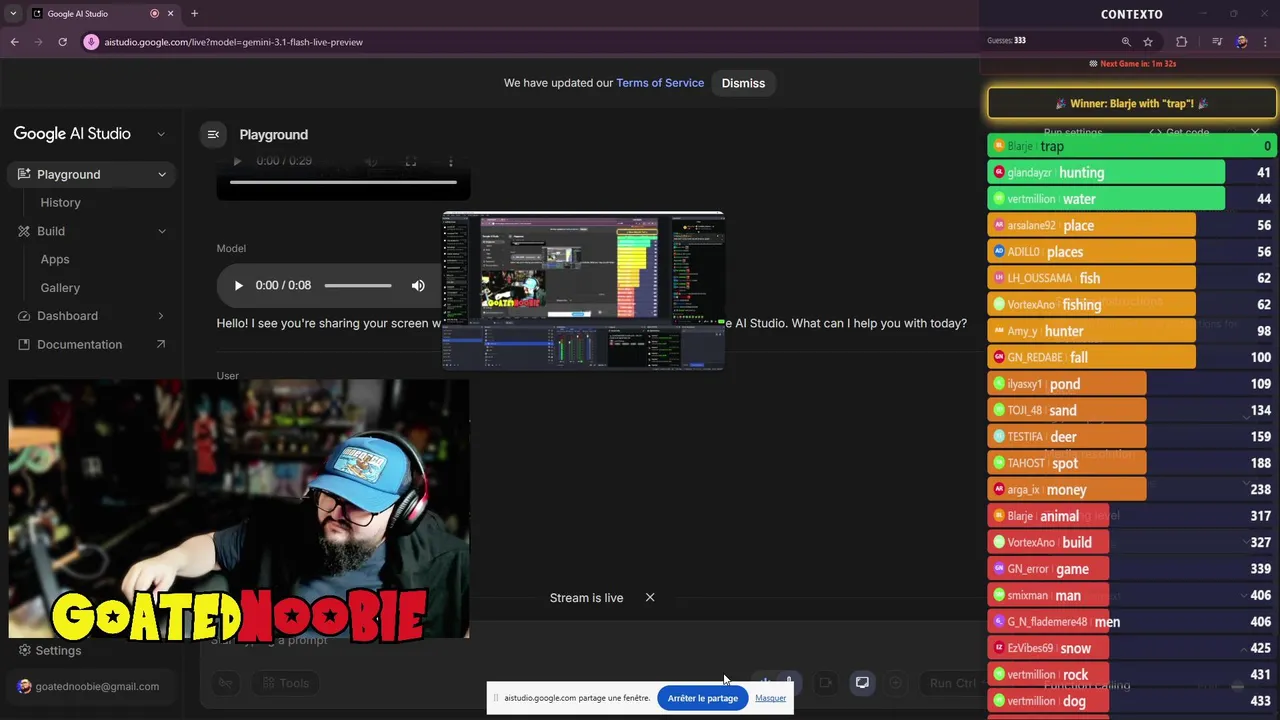The width and height of the screenshot is (1280, 720).
Task: Click the Run Ctrl button
Action: click(x=952, y=683)
